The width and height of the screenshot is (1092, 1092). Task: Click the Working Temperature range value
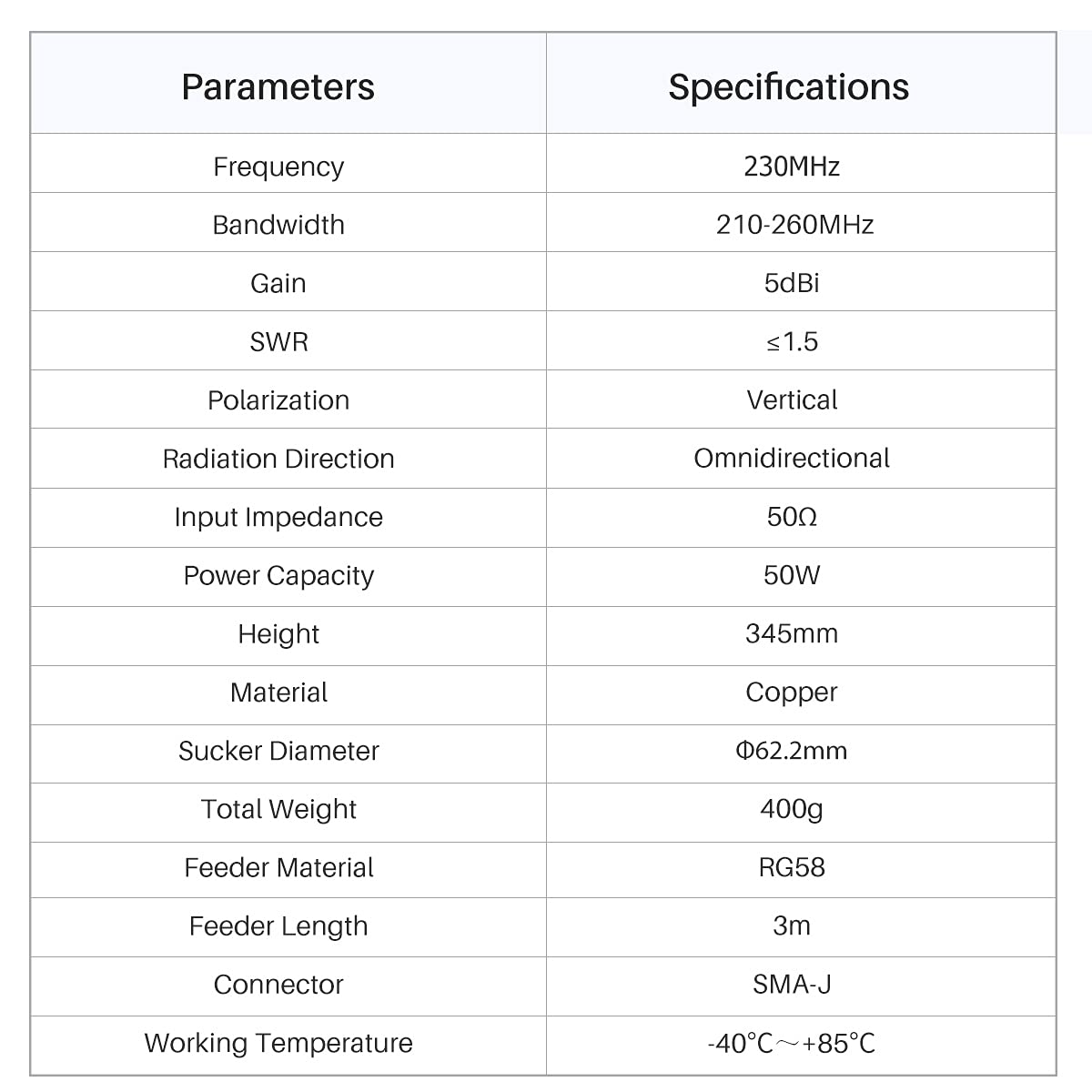click(792, 1043)
